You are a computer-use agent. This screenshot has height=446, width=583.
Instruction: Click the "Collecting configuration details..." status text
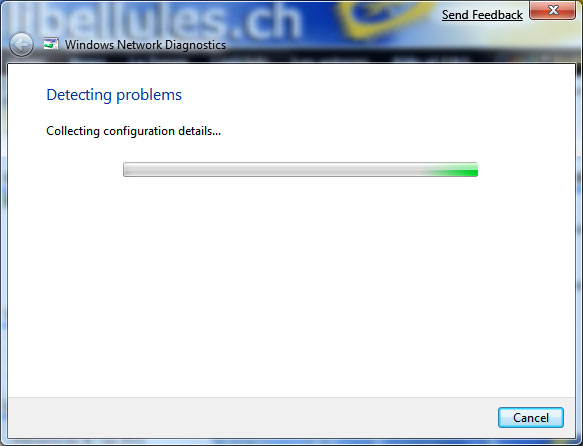click(x=133, y=131)
